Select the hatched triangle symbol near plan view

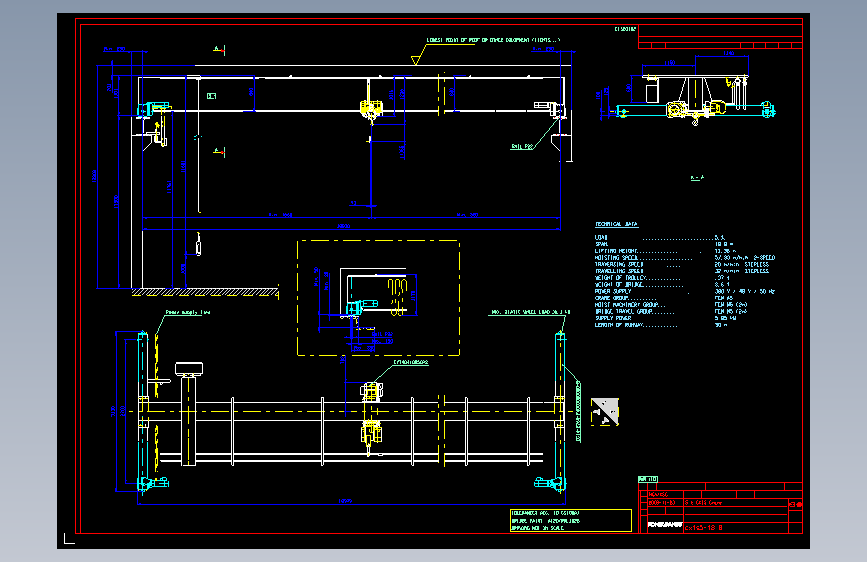pos(604,412)
